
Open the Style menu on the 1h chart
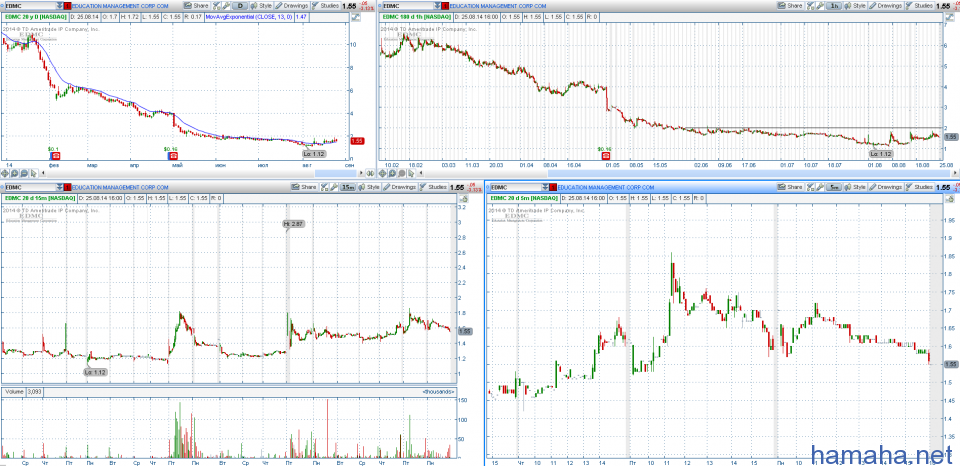pyautogui.click(x=854, y=6)
